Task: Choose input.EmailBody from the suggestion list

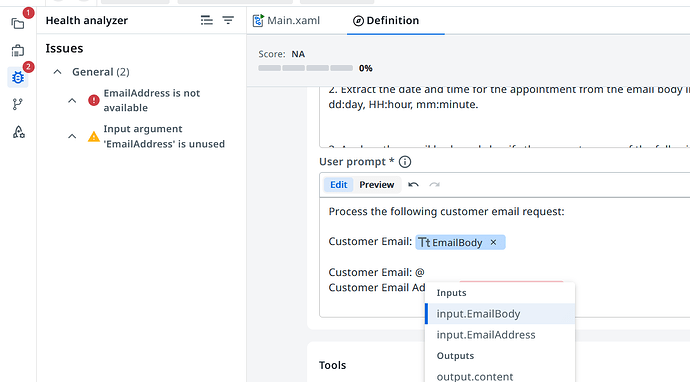Action: [x=500, y=314]
